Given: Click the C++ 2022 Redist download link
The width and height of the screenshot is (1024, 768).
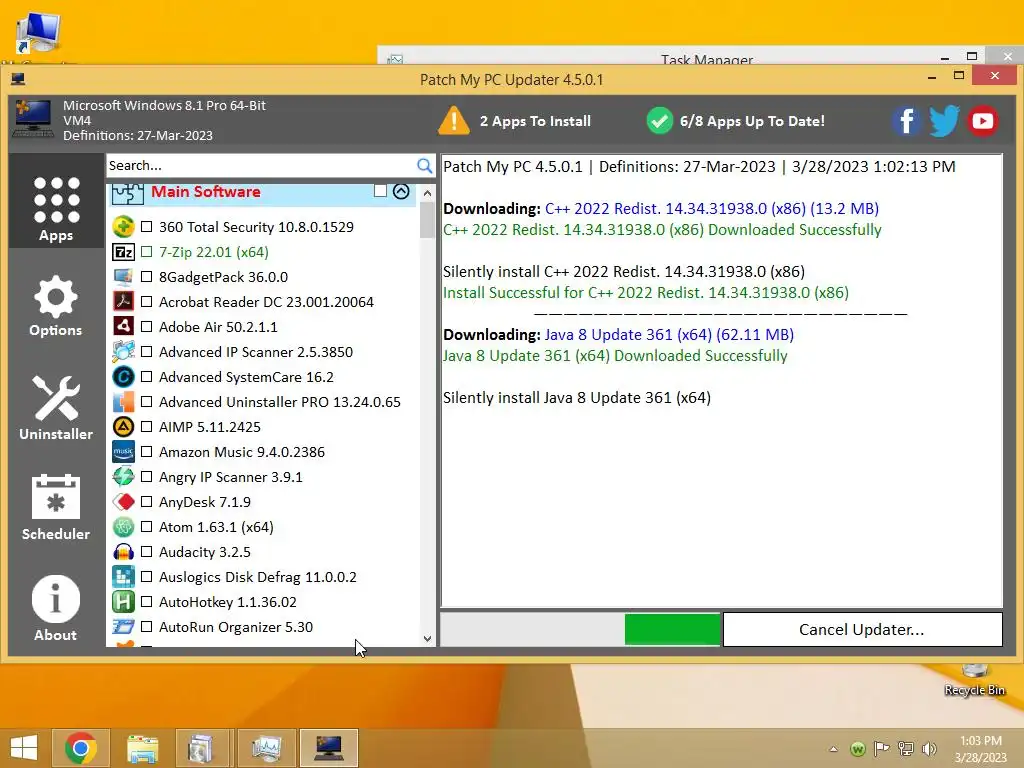Looking at the screenshot, I should pyautogui.click(x=712, y=208).
